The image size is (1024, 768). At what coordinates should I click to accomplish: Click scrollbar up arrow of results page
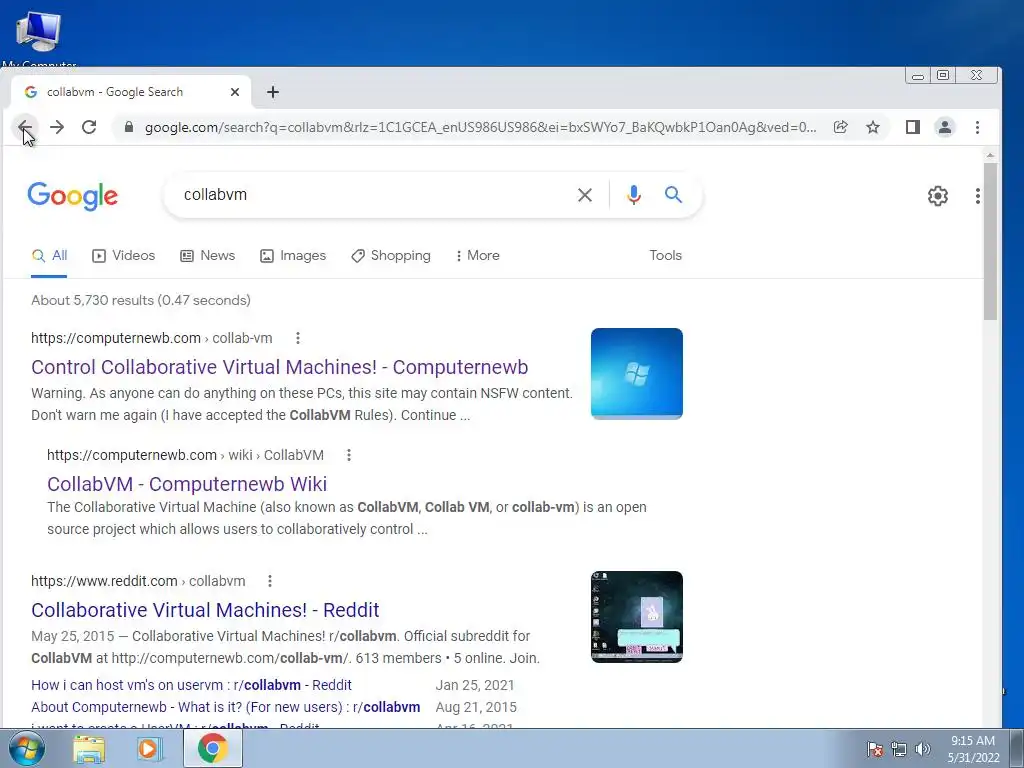click(x=990, y=155)
